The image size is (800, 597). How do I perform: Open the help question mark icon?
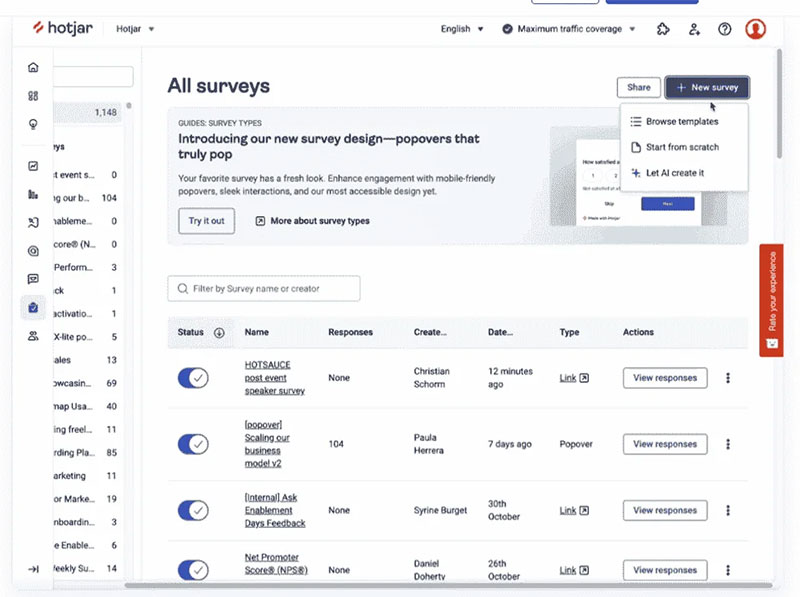pos(724,29)
